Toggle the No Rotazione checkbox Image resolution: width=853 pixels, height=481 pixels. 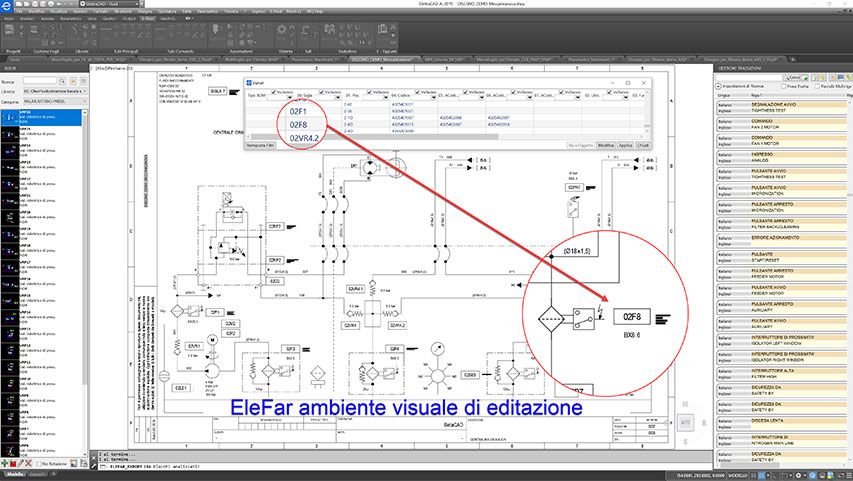pos(41,464)
